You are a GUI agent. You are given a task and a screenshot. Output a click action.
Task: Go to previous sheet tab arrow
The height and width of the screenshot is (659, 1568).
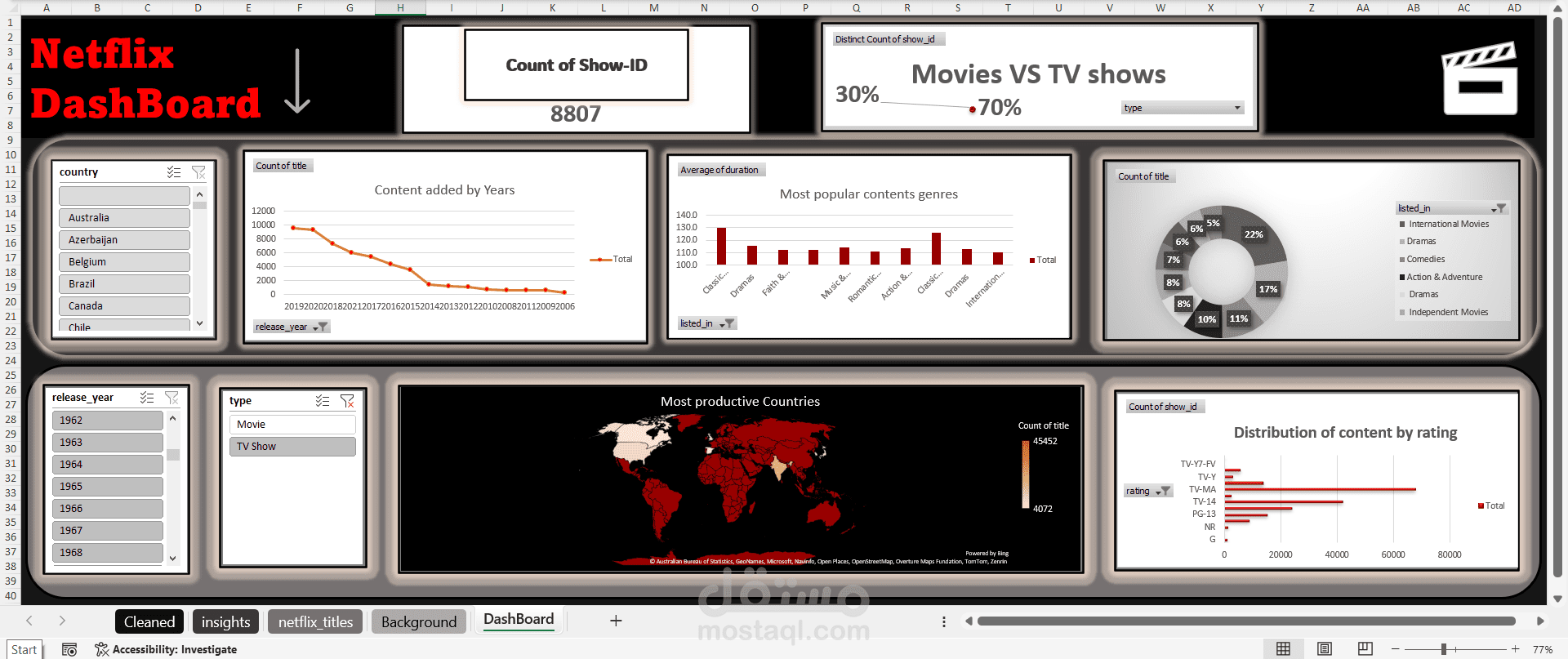[x=29, y=621]
